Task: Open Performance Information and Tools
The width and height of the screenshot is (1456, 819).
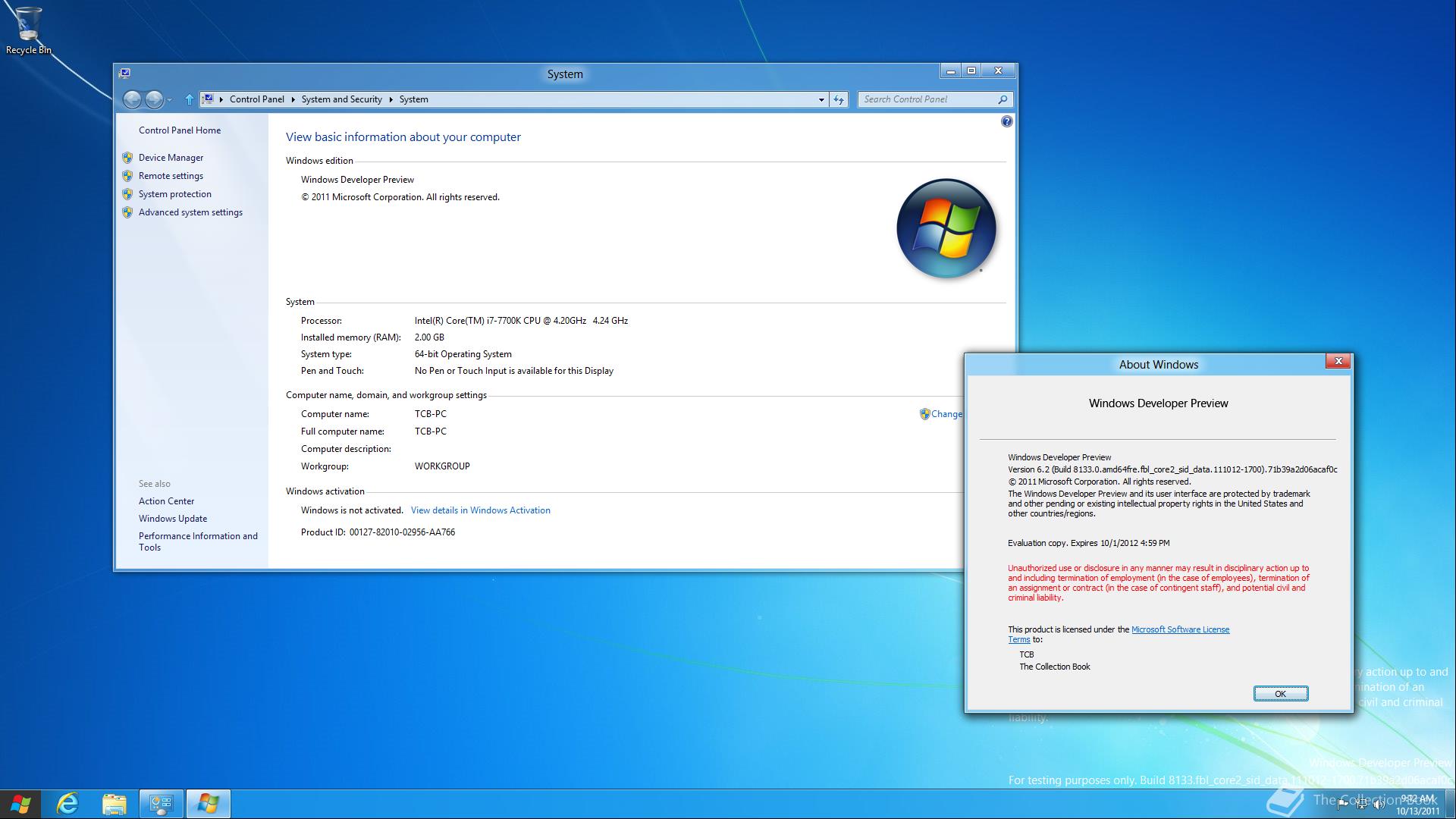Action: click(x=198, y=541)
